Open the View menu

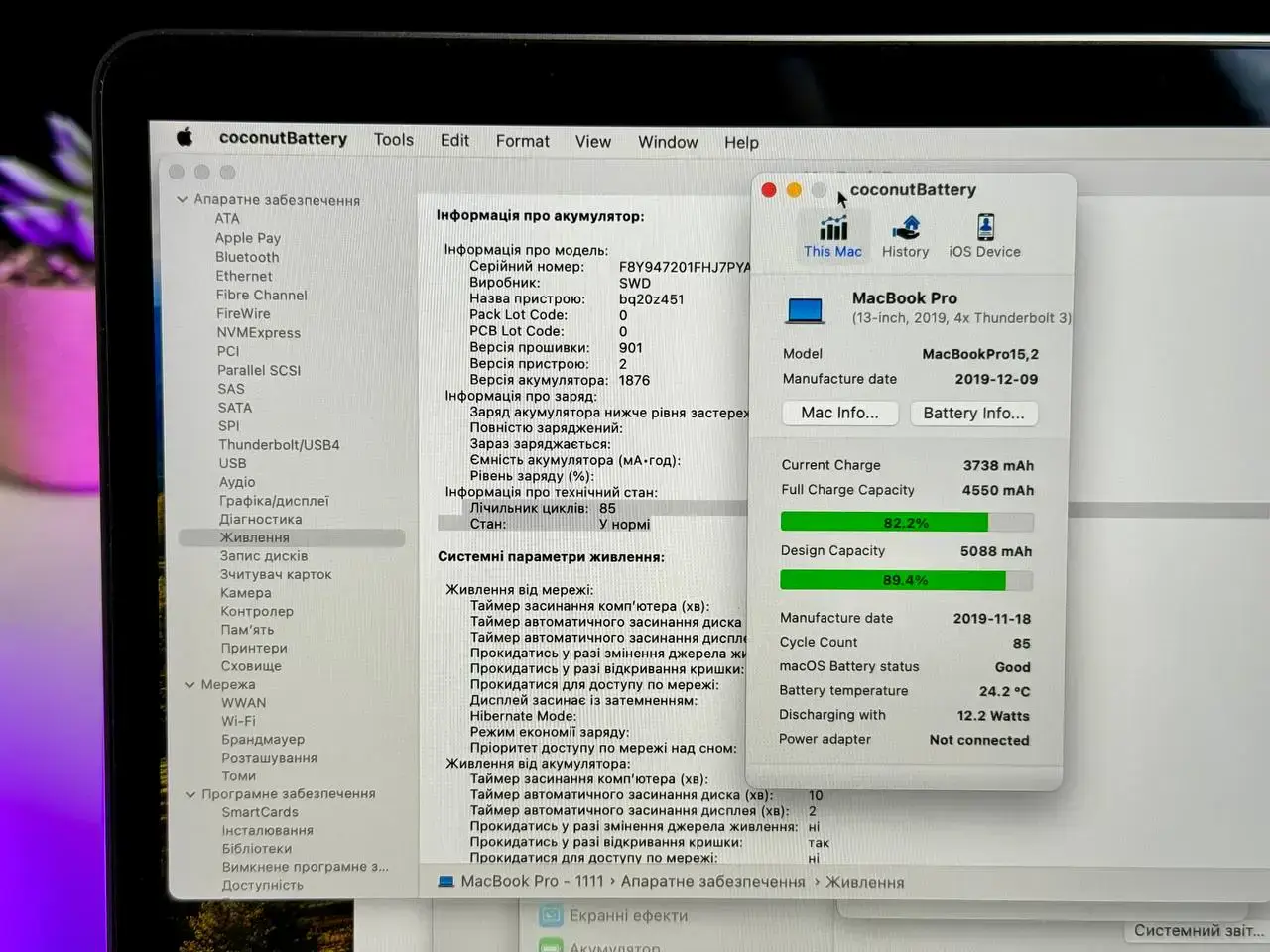point(593,142)
